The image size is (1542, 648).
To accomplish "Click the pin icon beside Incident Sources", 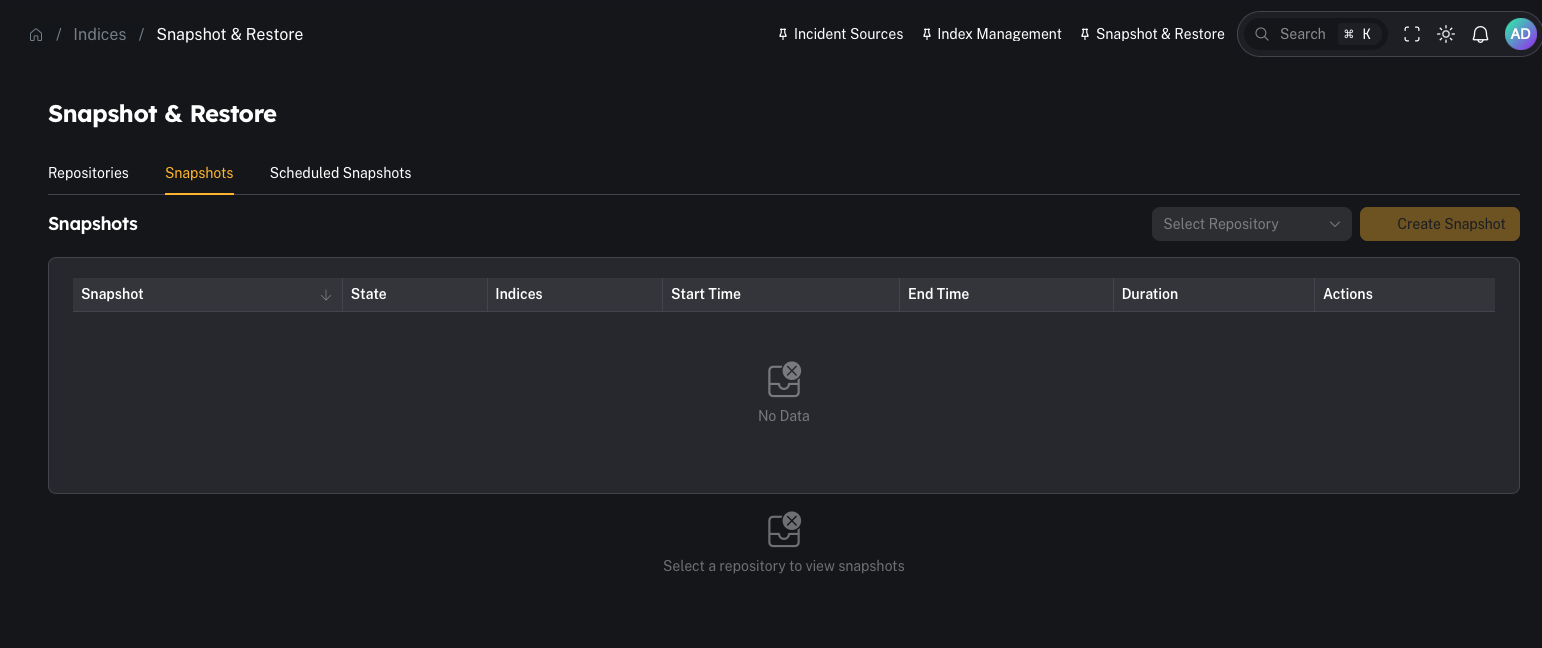I will coord(781,33).
